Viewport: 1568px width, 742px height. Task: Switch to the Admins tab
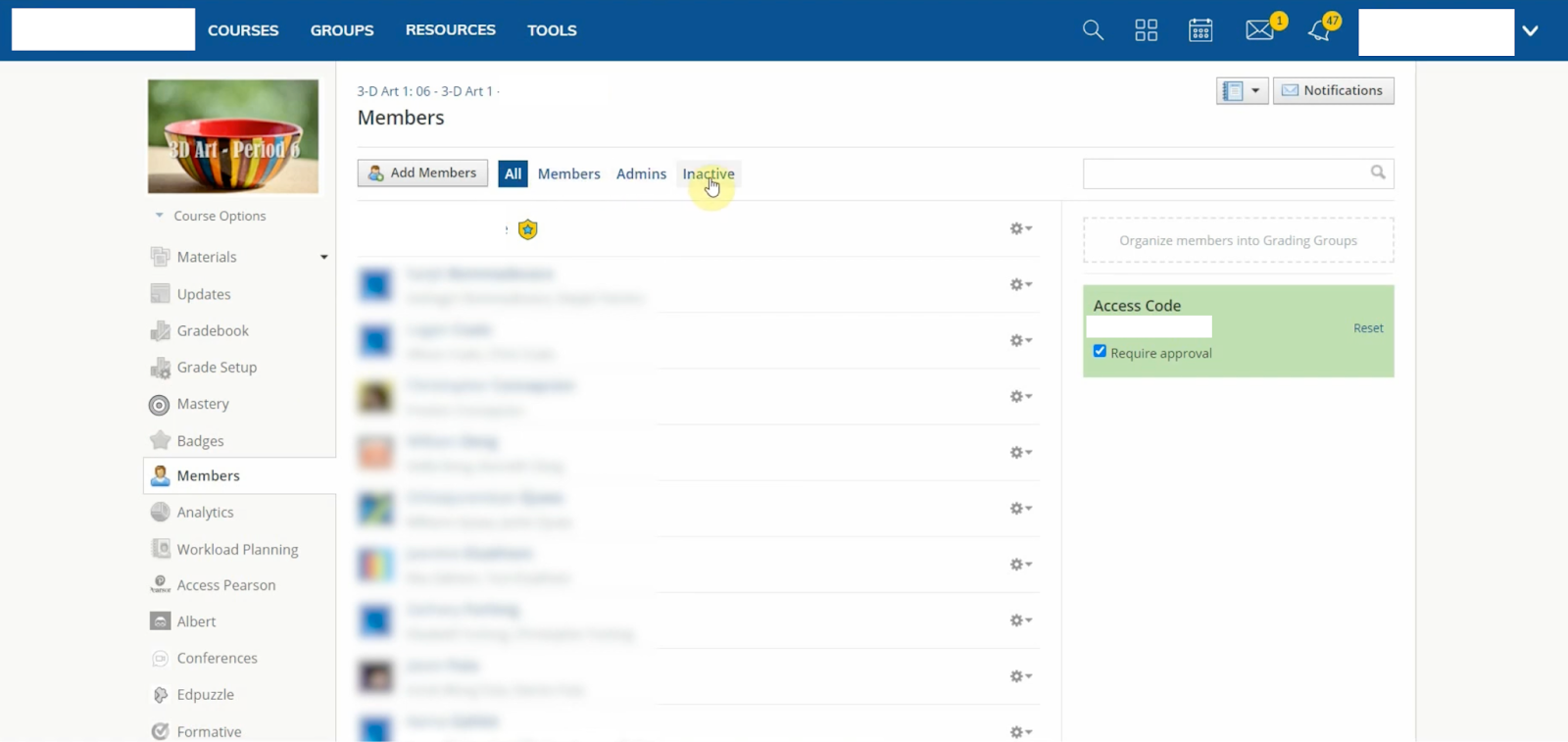641,173
